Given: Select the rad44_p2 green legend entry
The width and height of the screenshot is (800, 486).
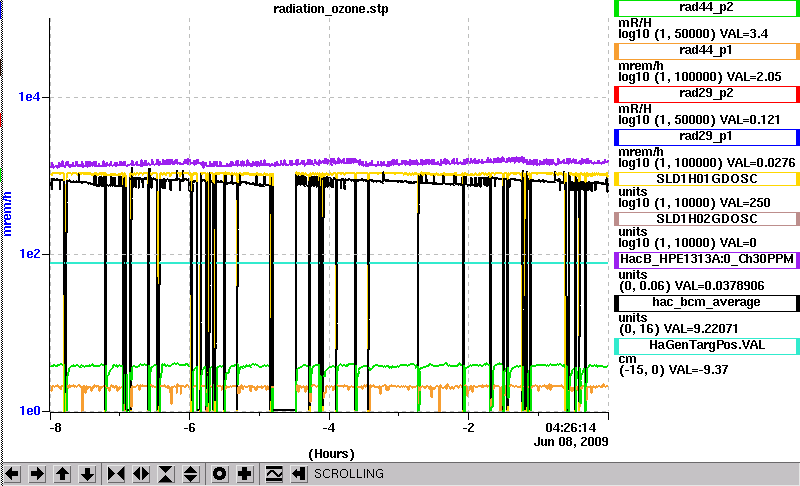Looking at the screenshot, I should [707, 8].
